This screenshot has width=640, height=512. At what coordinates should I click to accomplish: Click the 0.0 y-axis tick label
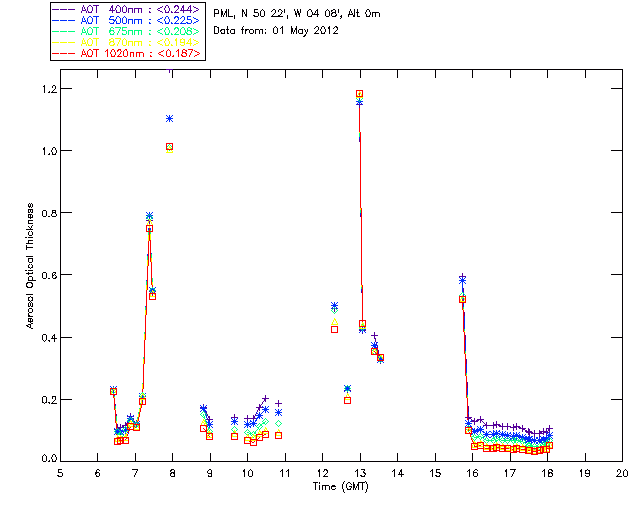coord(49,459)
